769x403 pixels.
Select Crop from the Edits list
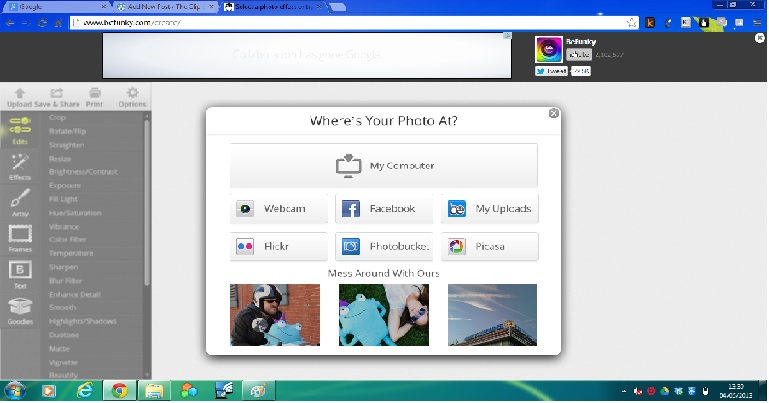click(57, 118)
